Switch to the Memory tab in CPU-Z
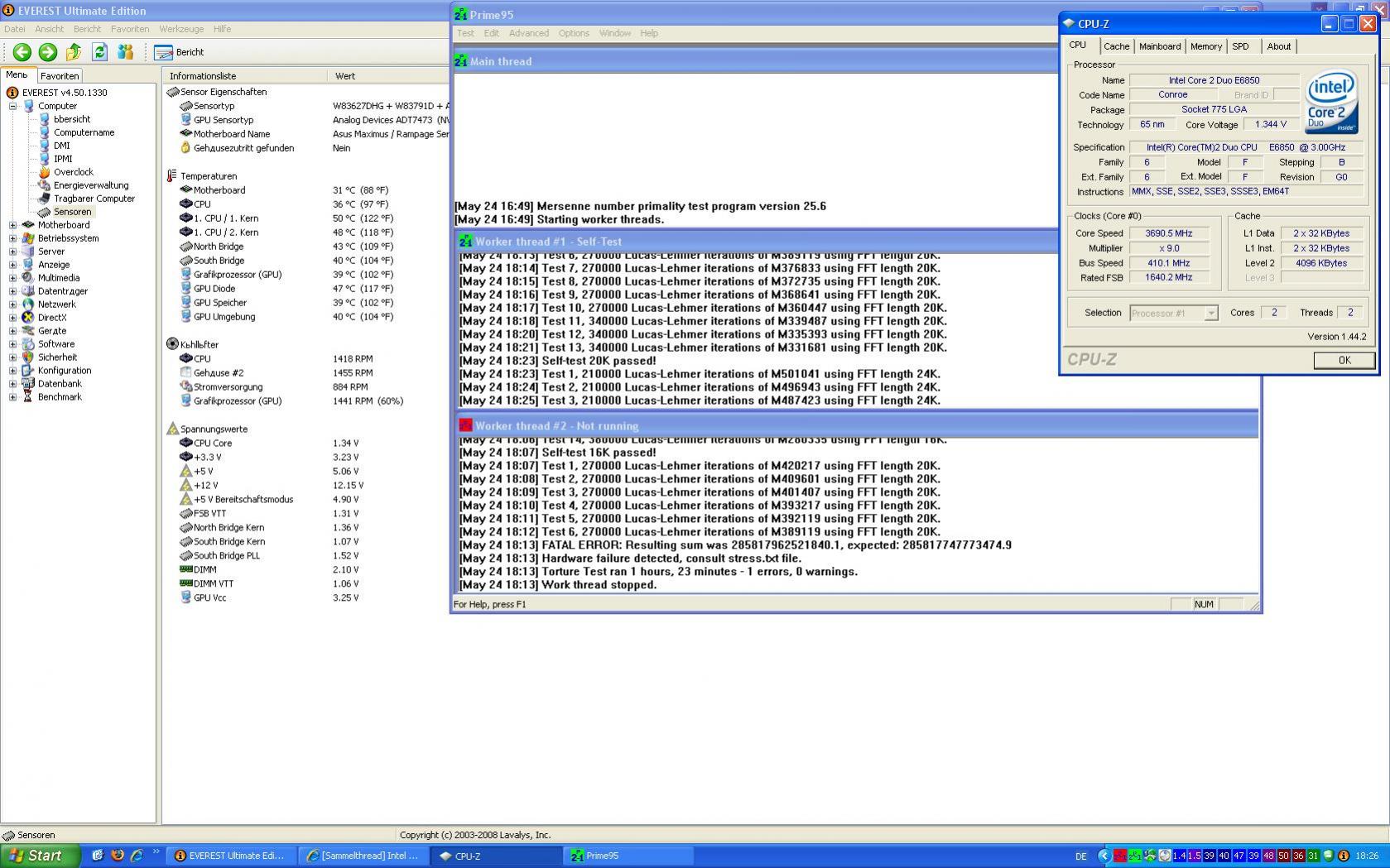Screen dimensions: 1390x868 1205,46
